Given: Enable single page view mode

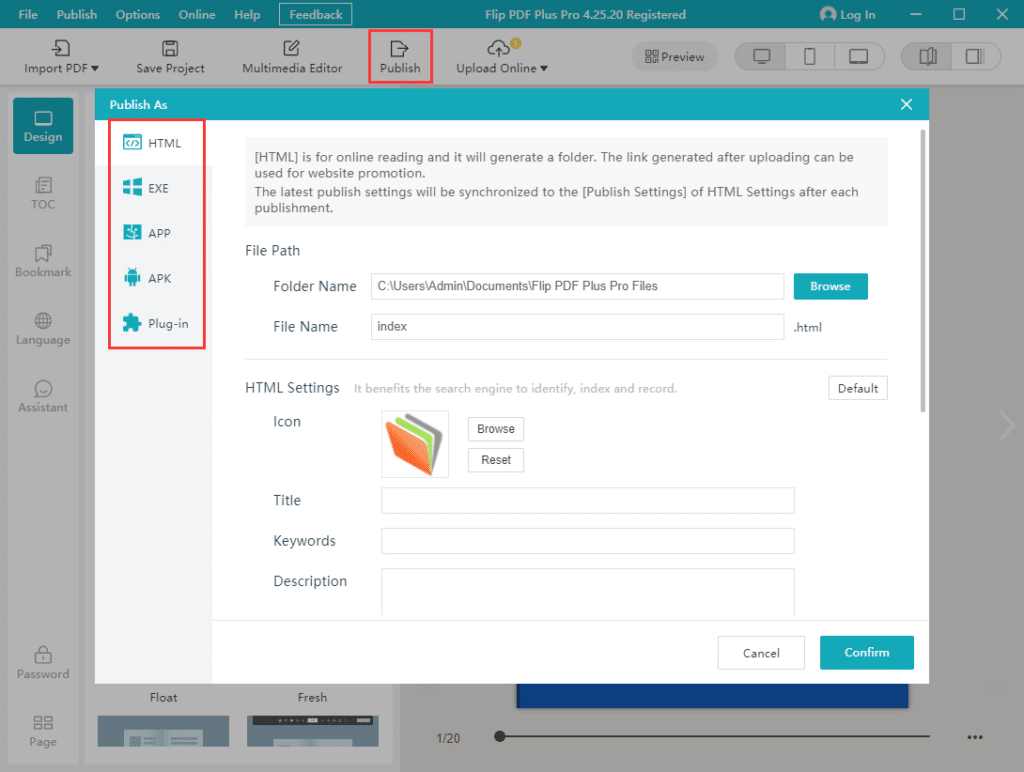Looking at the screenshot, I should click(x=975, y=56).
